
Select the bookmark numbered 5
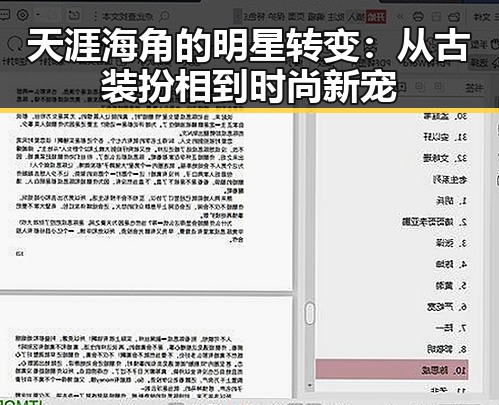point(451,285)
